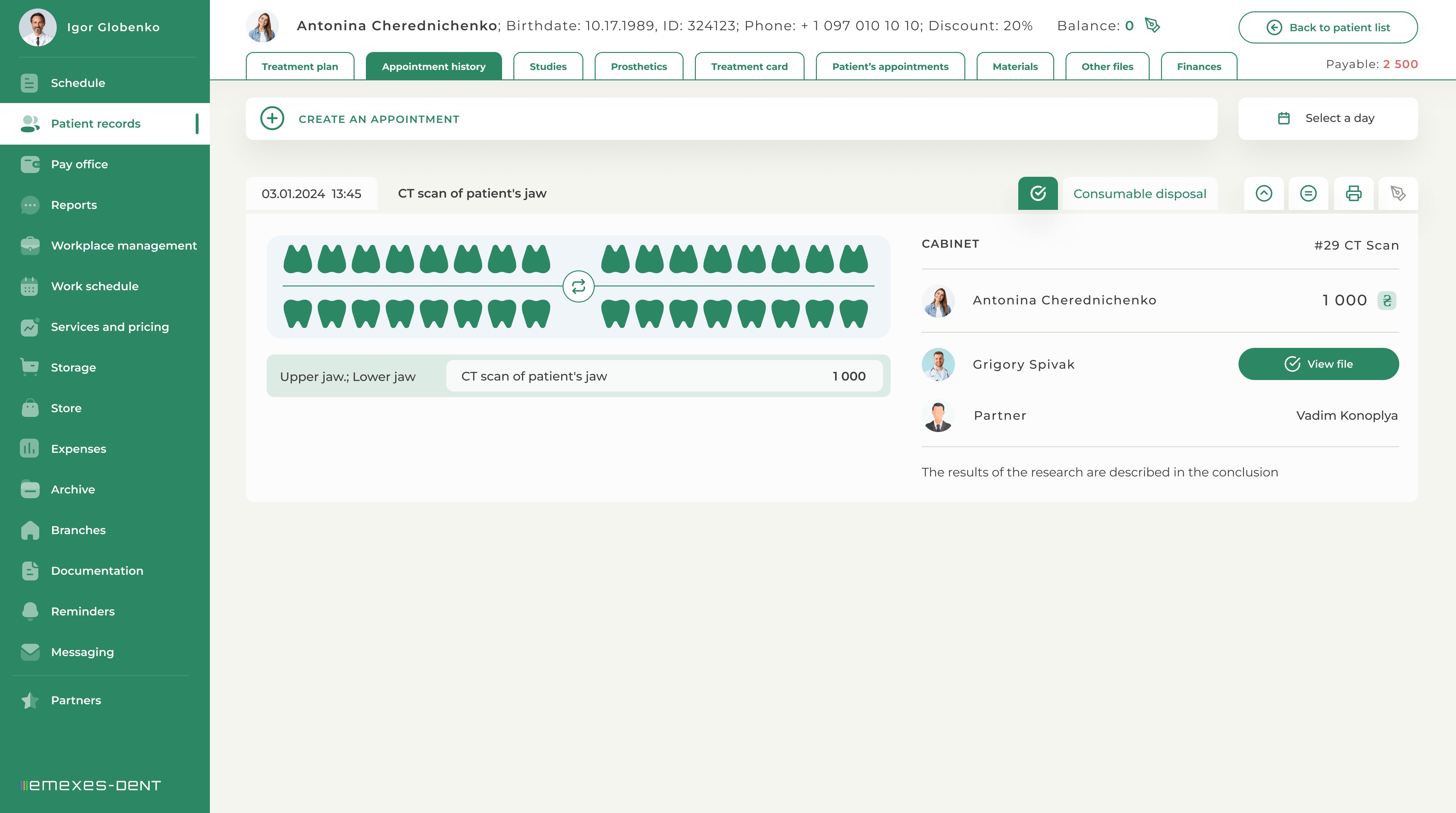1456x813 pixels.
Task: Click the print appointment icon
Action: (1353, 194)
